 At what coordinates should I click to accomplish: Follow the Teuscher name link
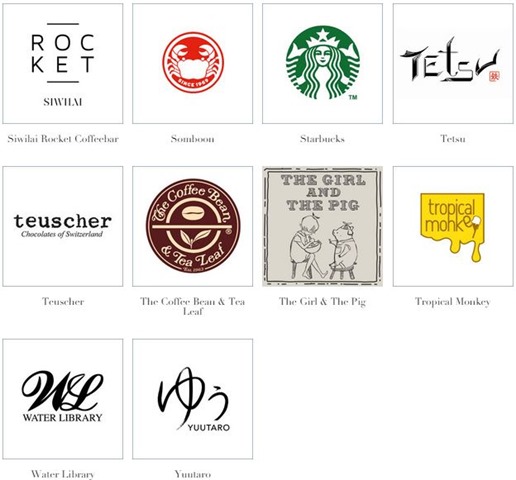pos(63,301)
